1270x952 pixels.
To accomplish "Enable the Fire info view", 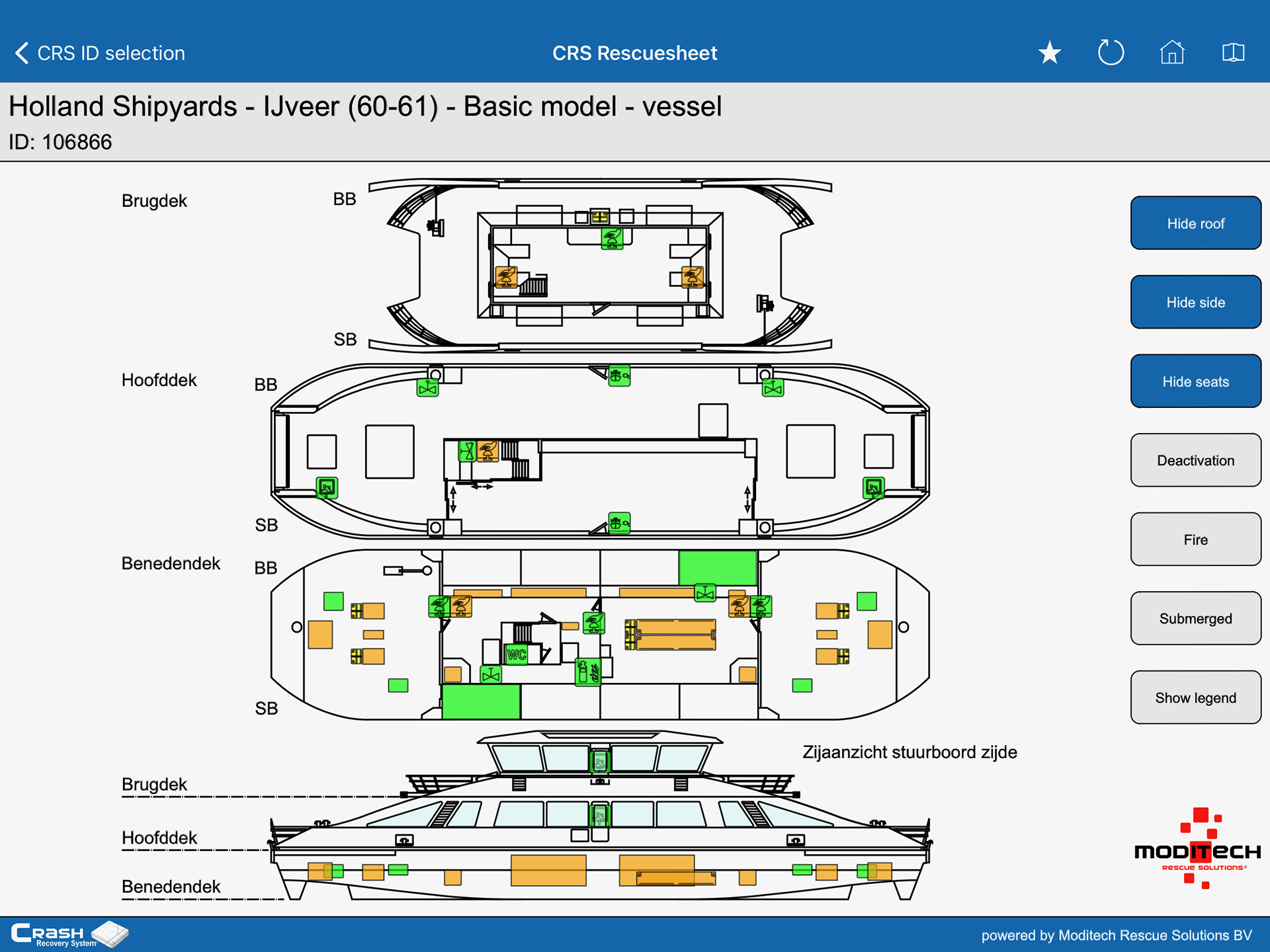I will click(1195, 539).
